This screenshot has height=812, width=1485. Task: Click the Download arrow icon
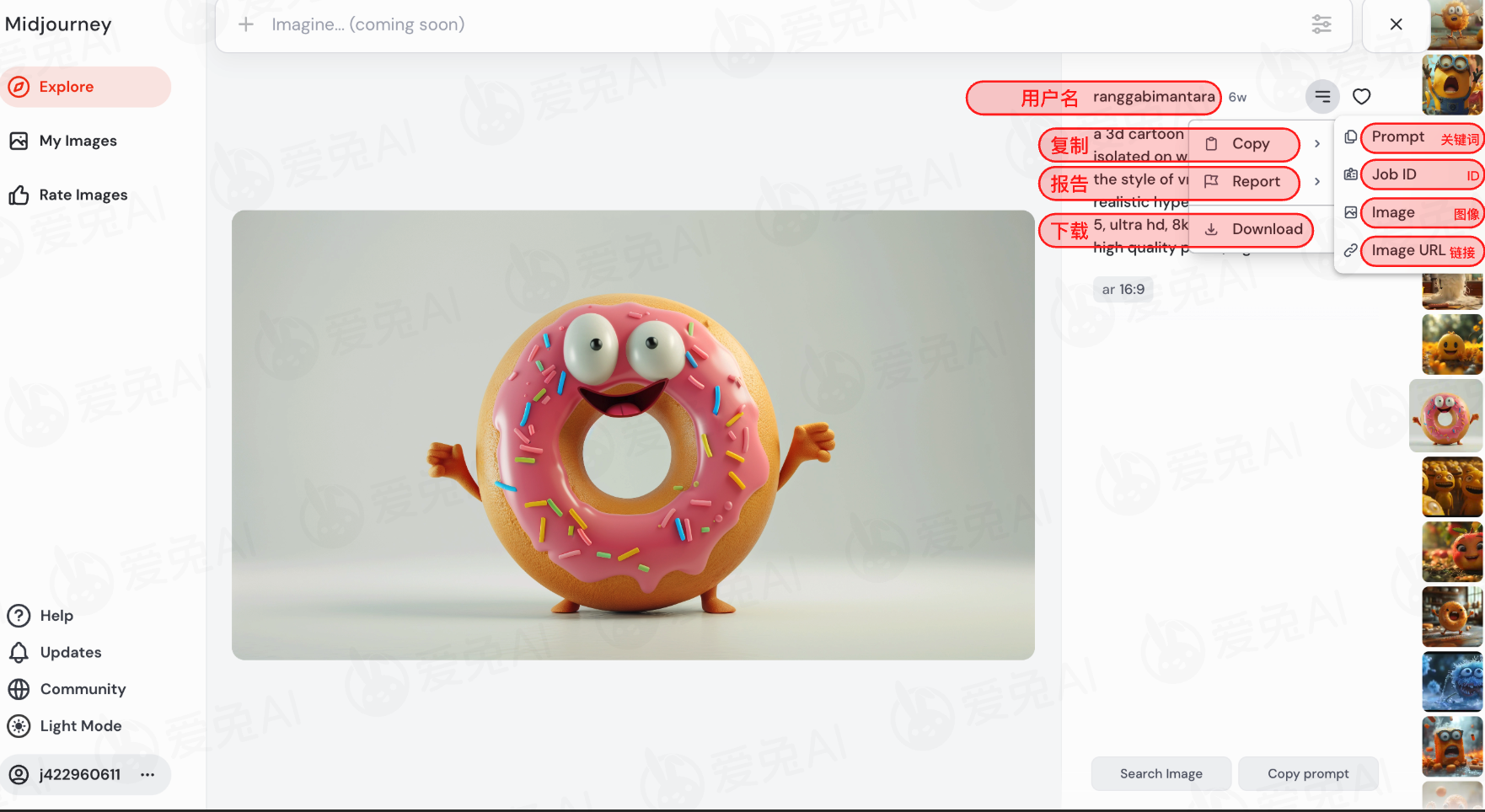point(1211,229)
